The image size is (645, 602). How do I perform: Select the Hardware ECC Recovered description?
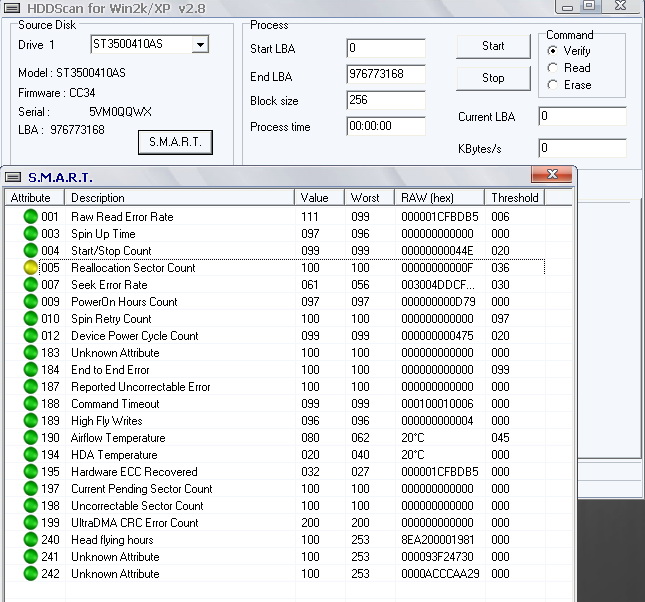[135, 472]
